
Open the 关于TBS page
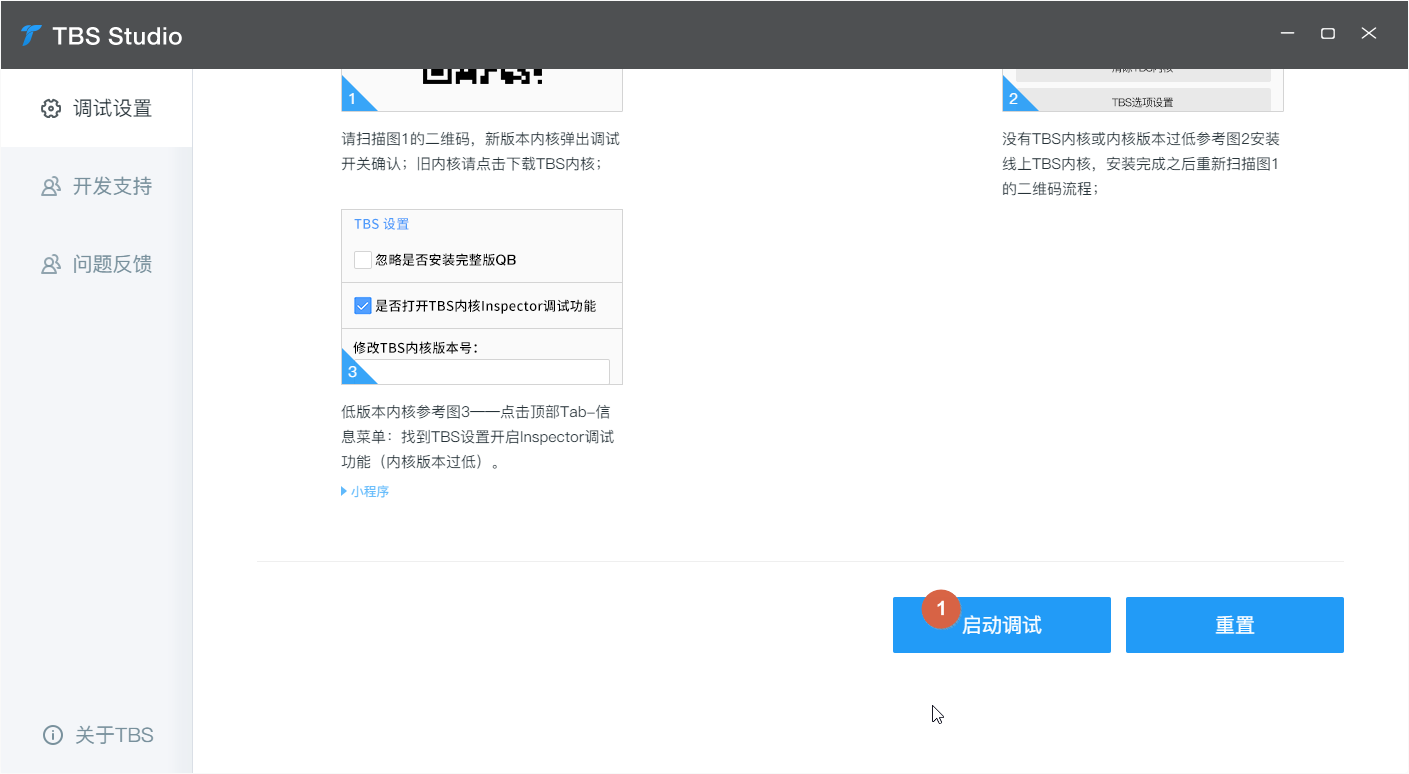pyautogui.click(x=96, y=735)
